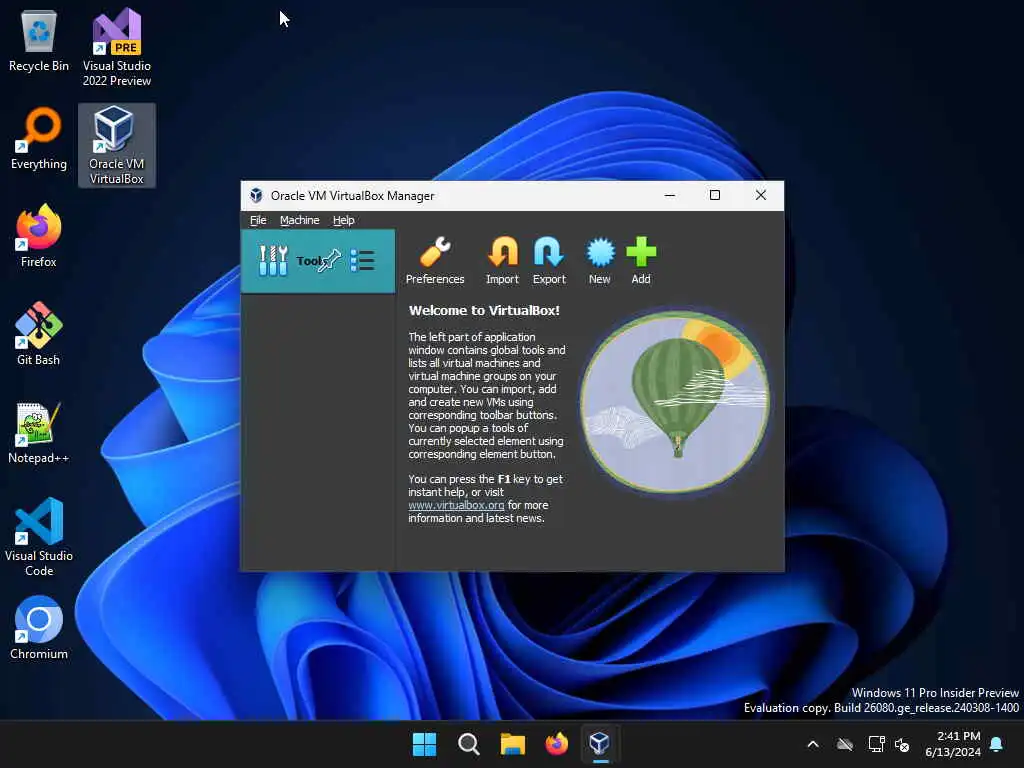Open the Windows Start menu
Image resolution: width=1024 pixels, height=768 pixels.
coord(424,744)
